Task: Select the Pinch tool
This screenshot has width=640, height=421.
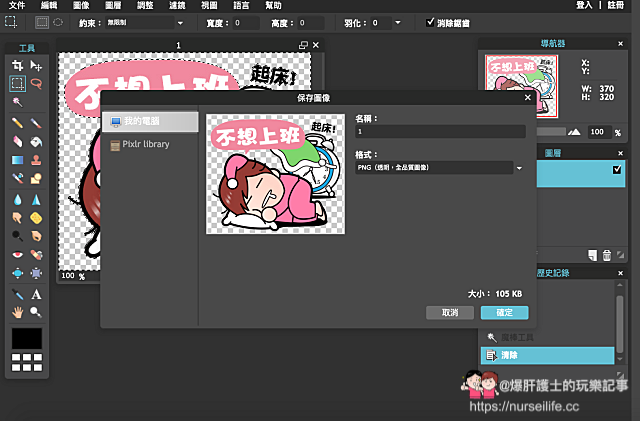Action: point(36,273)
